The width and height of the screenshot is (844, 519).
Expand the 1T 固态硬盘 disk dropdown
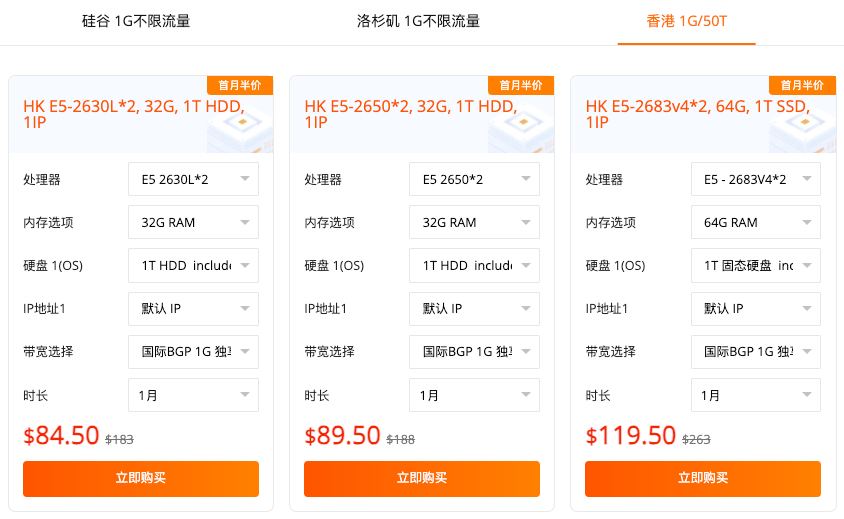tap(755, 266)
